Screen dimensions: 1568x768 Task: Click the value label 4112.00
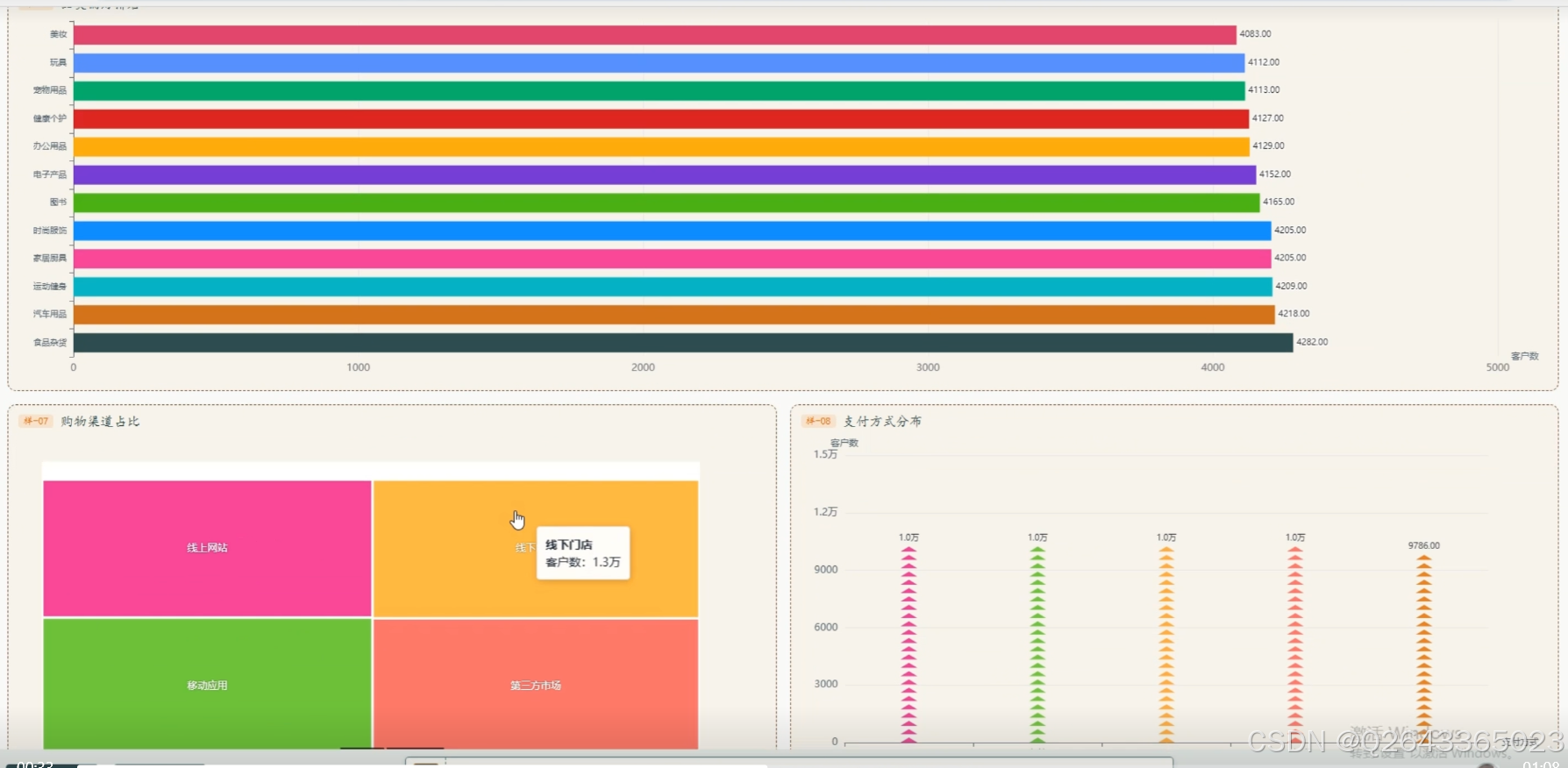1264,62
